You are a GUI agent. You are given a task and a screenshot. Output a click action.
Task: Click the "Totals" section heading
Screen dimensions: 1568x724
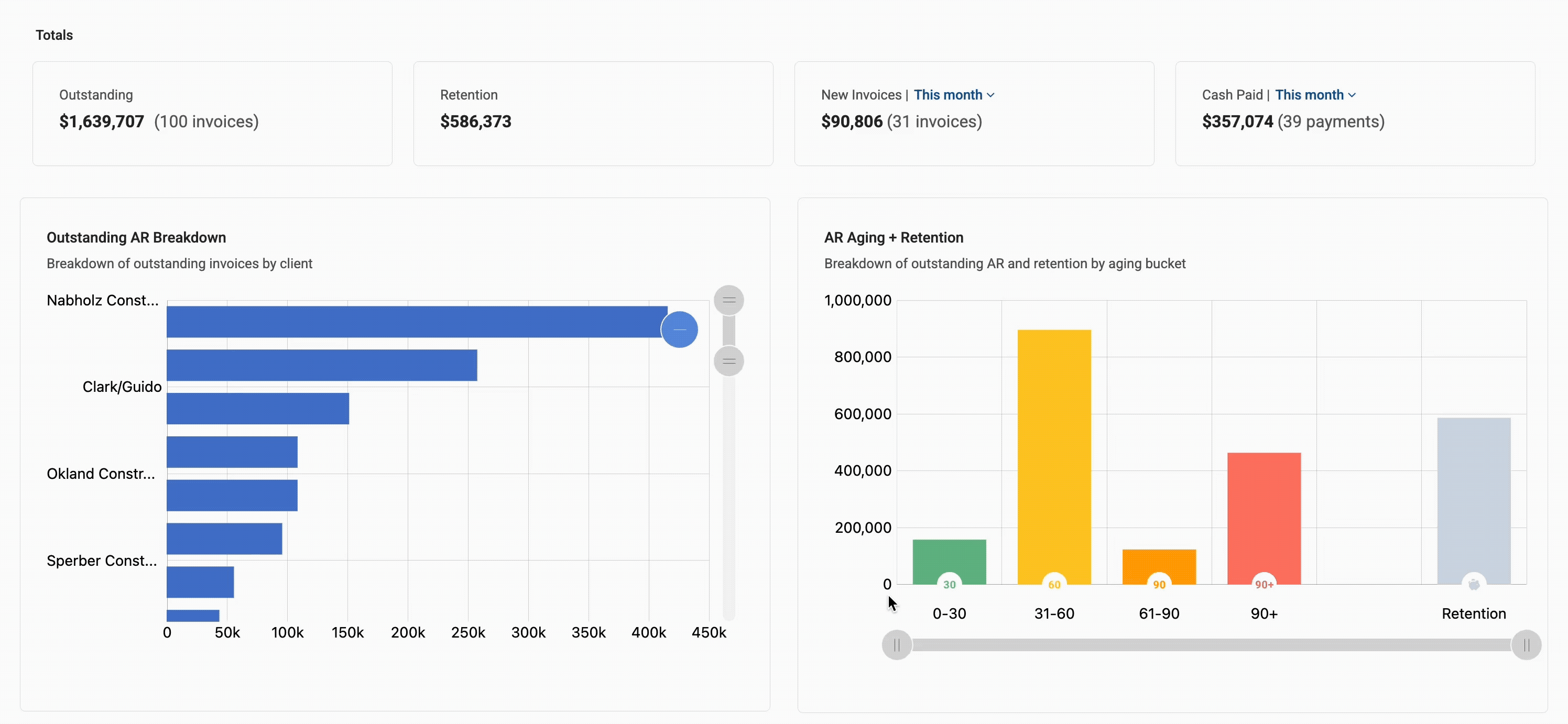54,35
